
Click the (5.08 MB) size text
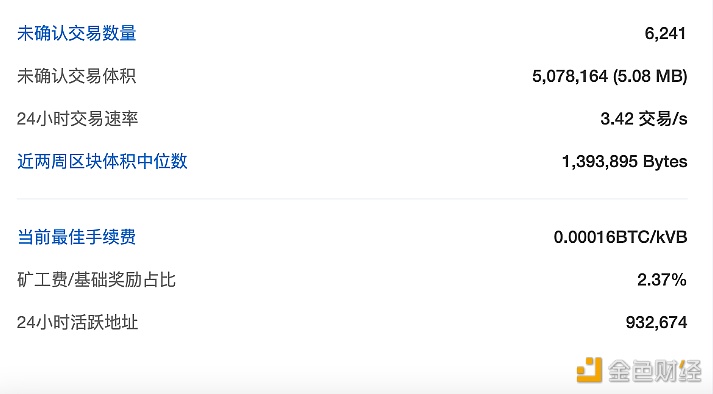click(x=650, y=76)
